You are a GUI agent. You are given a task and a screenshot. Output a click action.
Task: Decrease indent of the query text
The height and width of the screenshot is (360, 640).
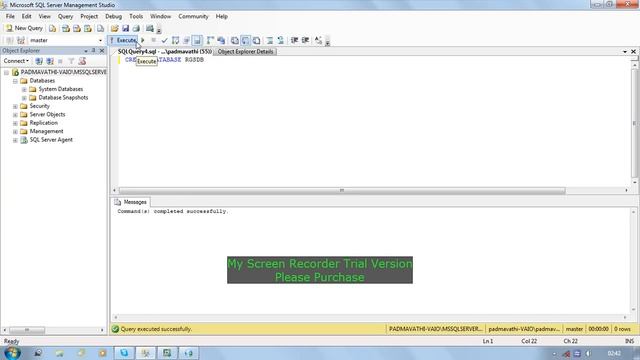pyautogui.click(x=294, y=40)
